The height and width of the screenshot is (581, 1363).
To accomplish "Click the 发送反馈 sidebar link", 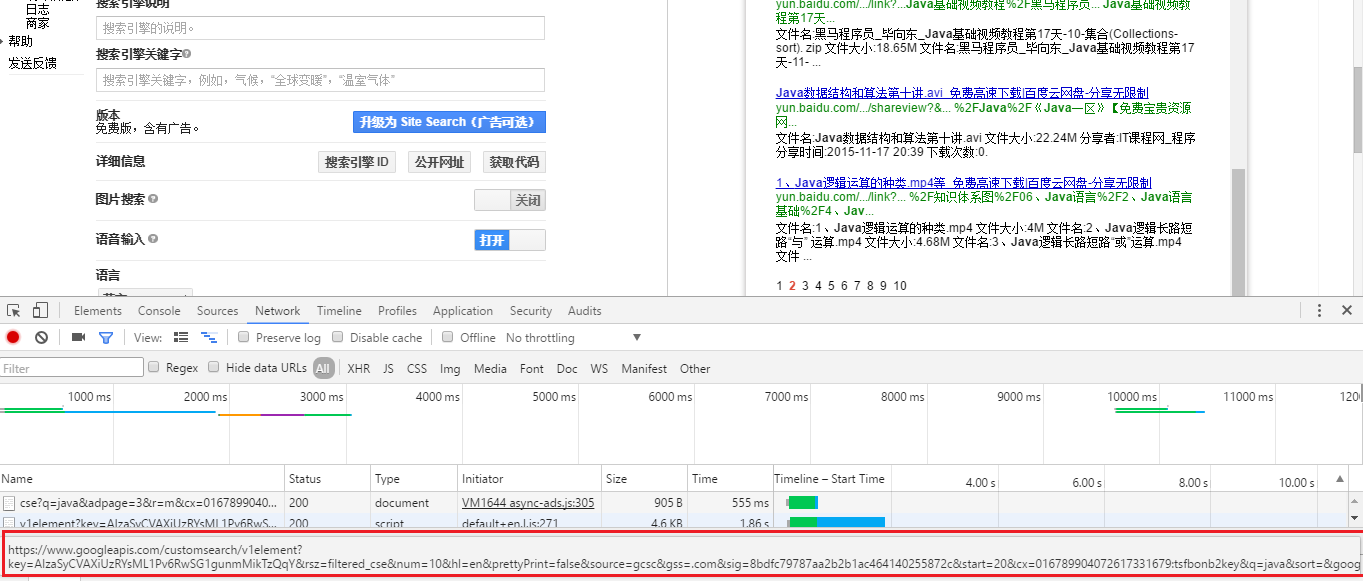I will (x=32, y=63).
